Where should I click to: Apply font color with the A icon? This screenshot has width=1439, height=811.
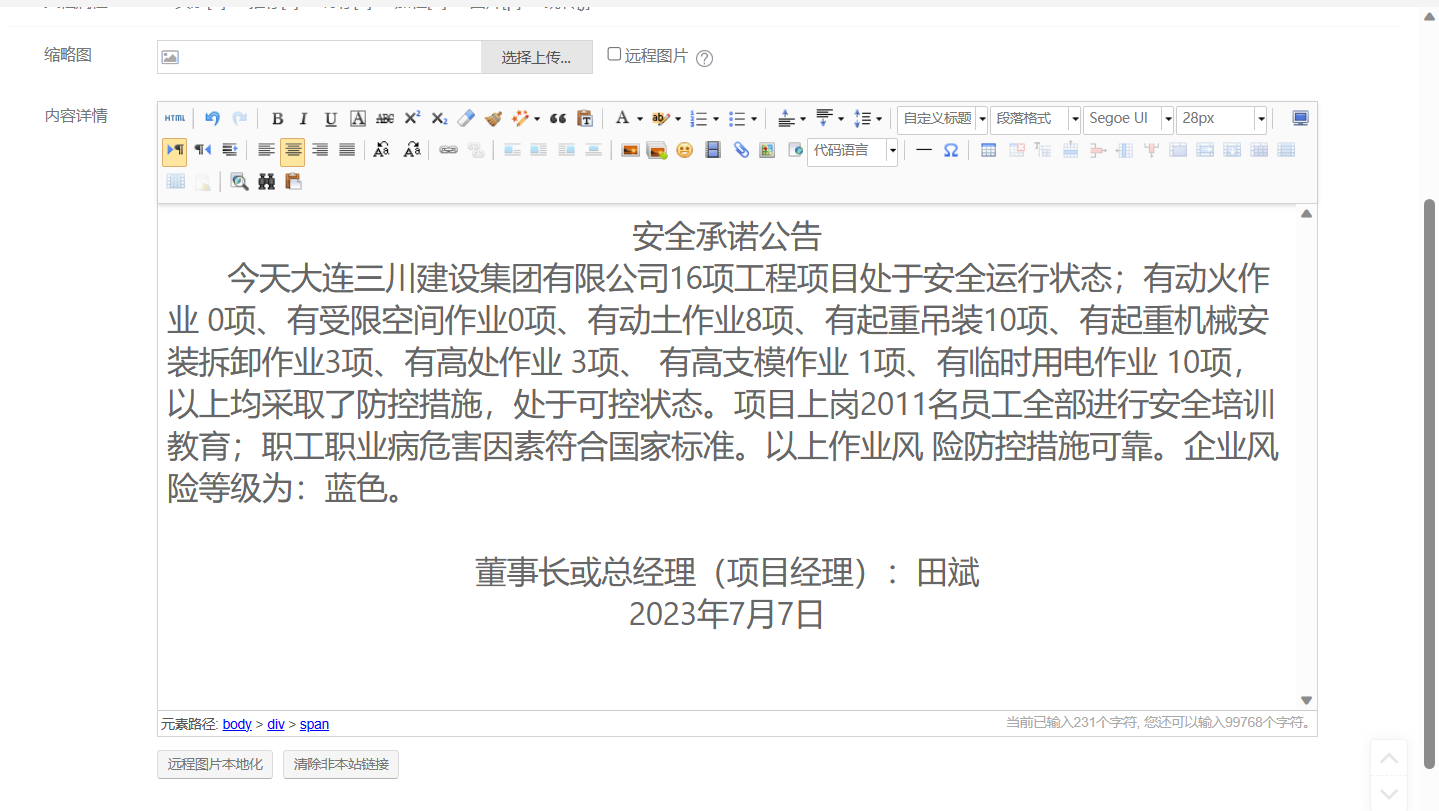click(622, 119)
